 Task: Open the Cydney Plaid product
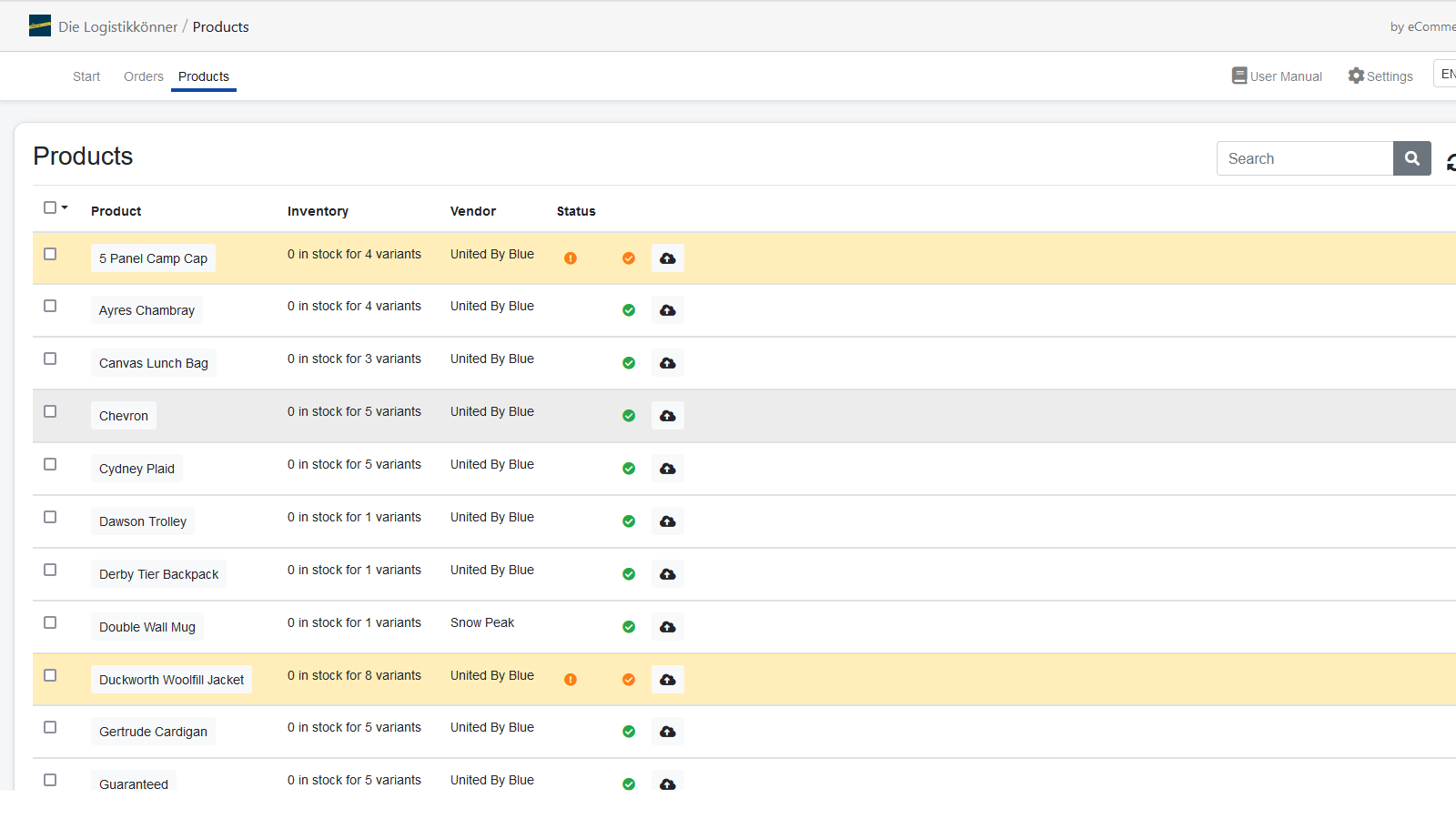pyautogui.click(x=136, y=469)
